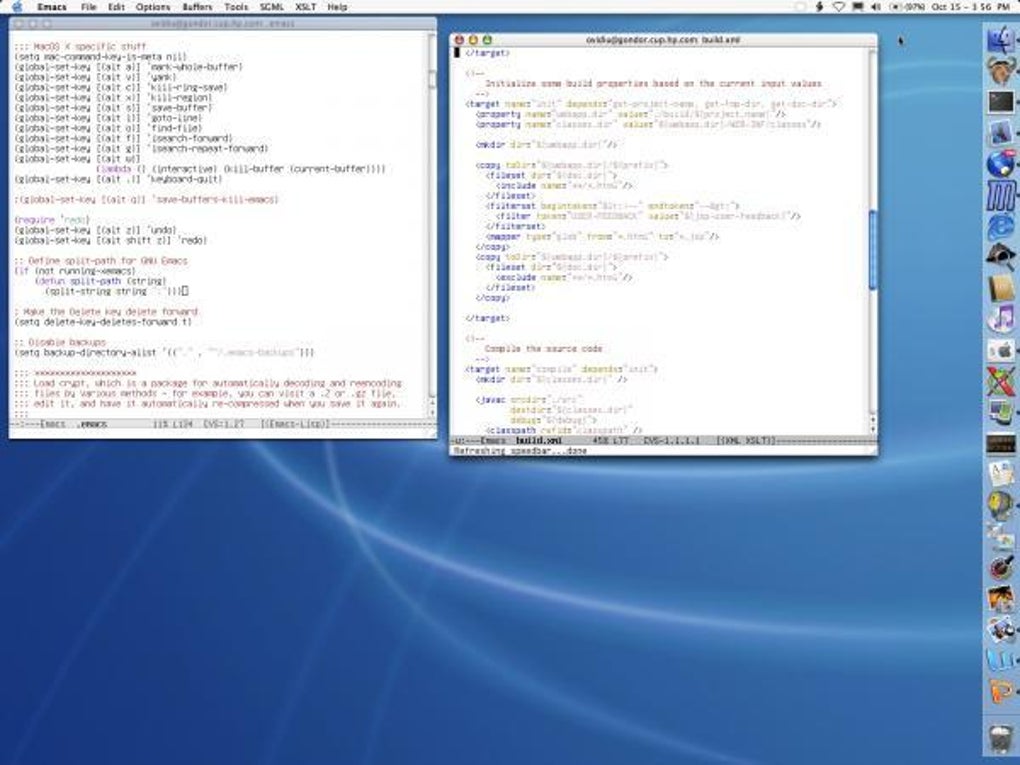Click the 'delete-key-deletes-forward' setq line
The image size is (1020, 765).
pyautogui.click(x=103, y=322)
